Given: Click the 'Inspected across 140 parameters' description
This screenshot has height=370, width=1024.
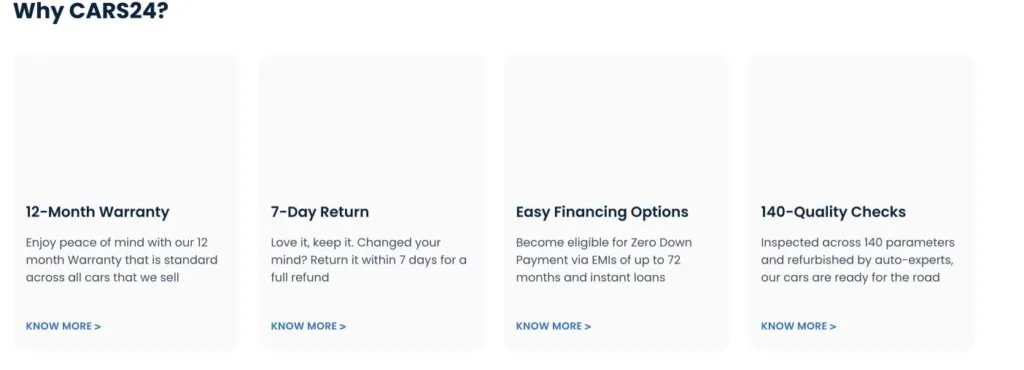Looking at the screenshot, I should [857, 260].
